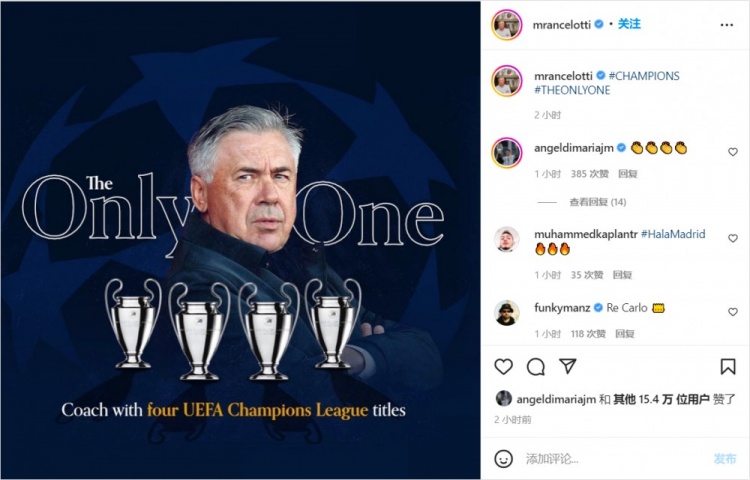Like angeldimariajm's comment

(x=733, y=152)
